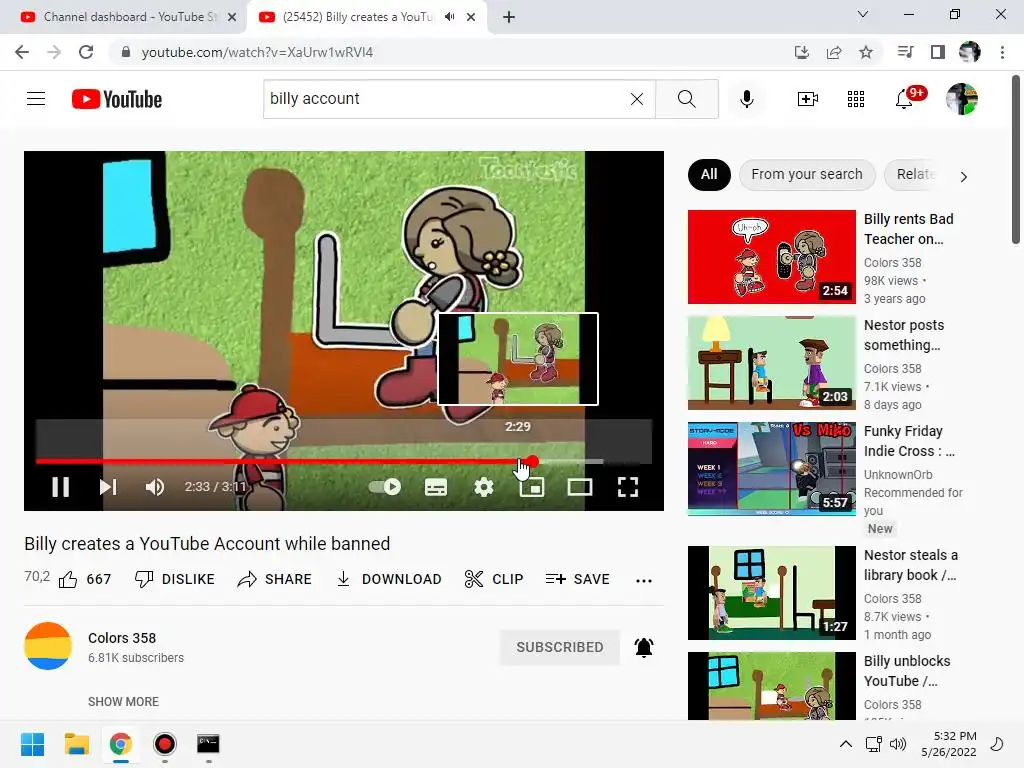Open Billy rents Bad Teacher thumbnail
Viewport: 1024px width, 768px height.
click(771, 257)
